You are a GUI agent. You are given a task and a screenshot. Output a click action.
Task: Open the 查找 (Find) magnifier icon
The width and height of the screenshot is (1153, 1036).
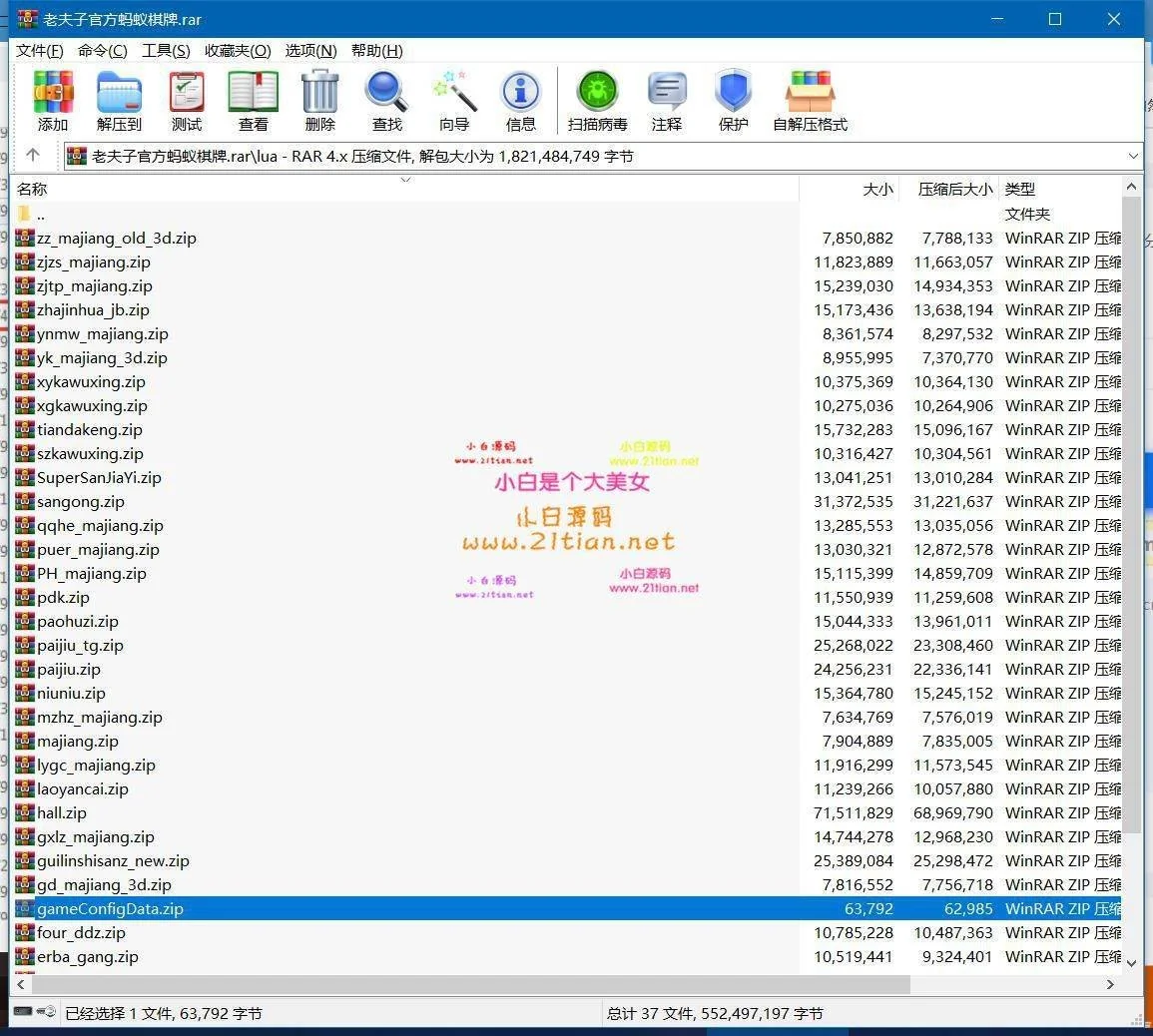386,101
